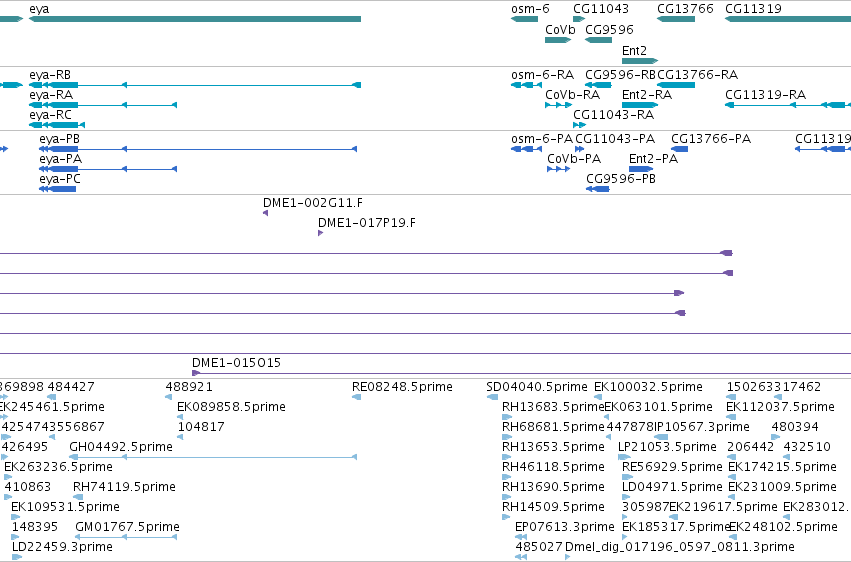Select the eya-RB transcript line
The width and height of the screenshot is (851, 562).
195,85
